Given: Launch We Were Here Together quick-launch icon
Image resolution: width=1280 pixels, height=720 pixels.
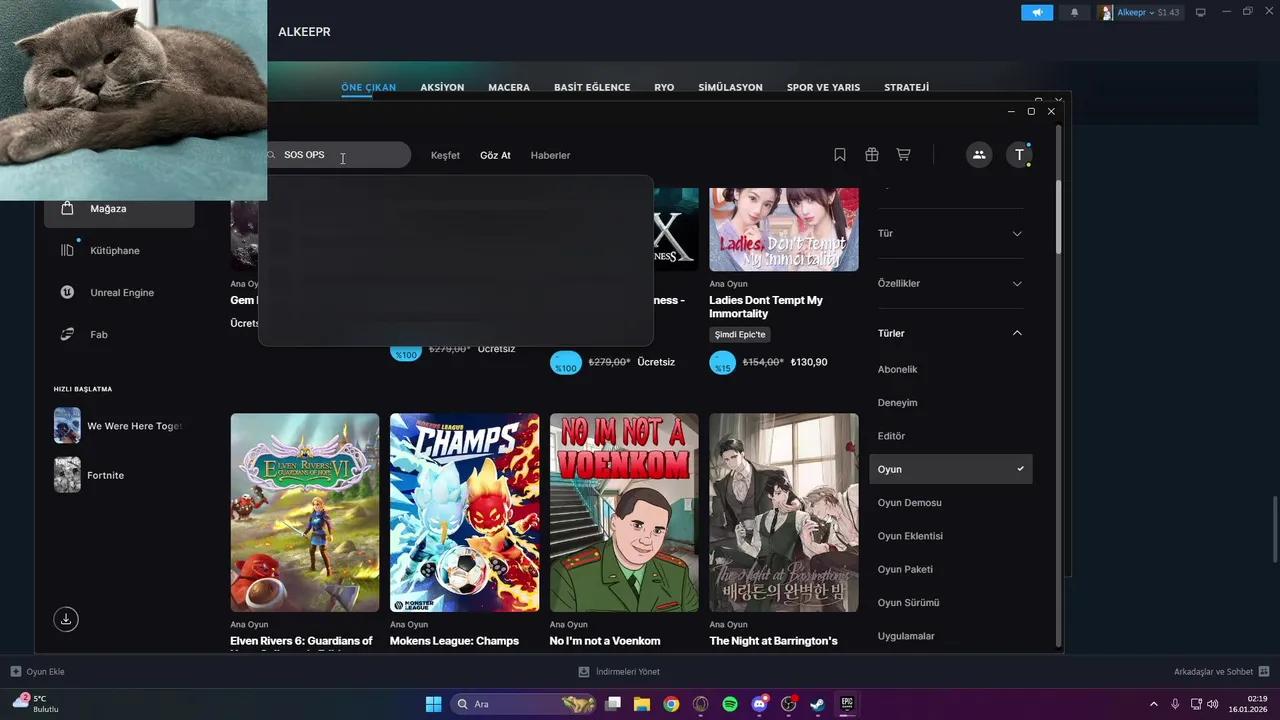Looking at the screenshot, I should 67,426.
